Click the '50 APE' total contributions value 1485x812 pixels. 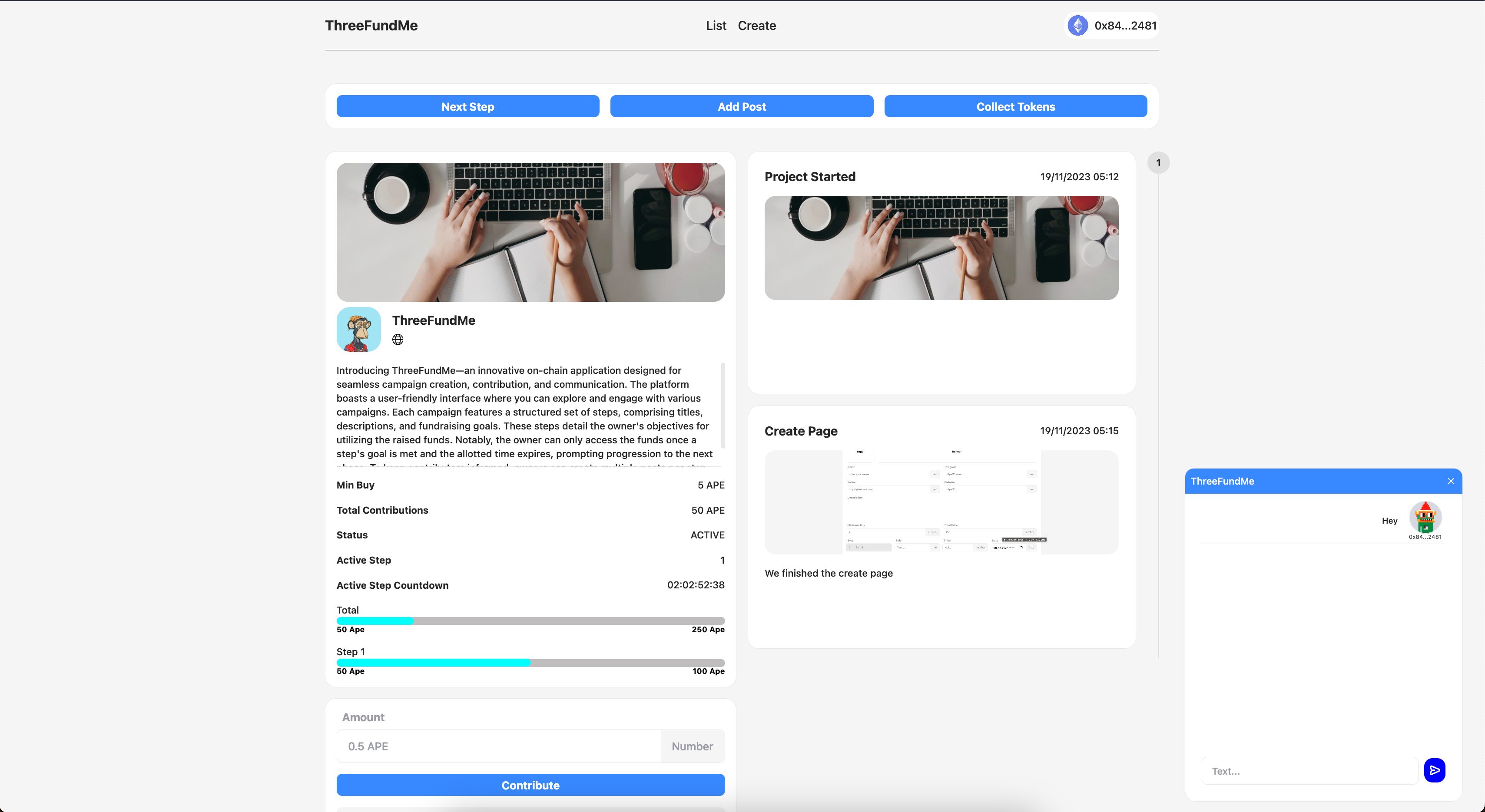coord(708,511)
